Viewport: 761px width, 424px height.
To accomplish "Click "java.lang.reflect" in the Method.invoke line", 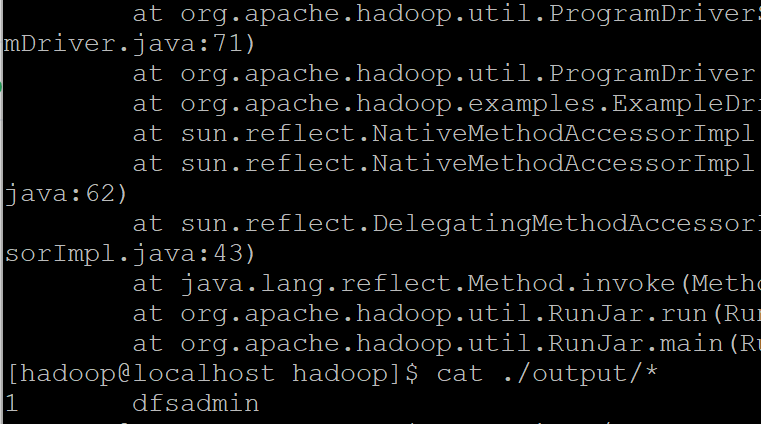I will click(x=316, y=284).
